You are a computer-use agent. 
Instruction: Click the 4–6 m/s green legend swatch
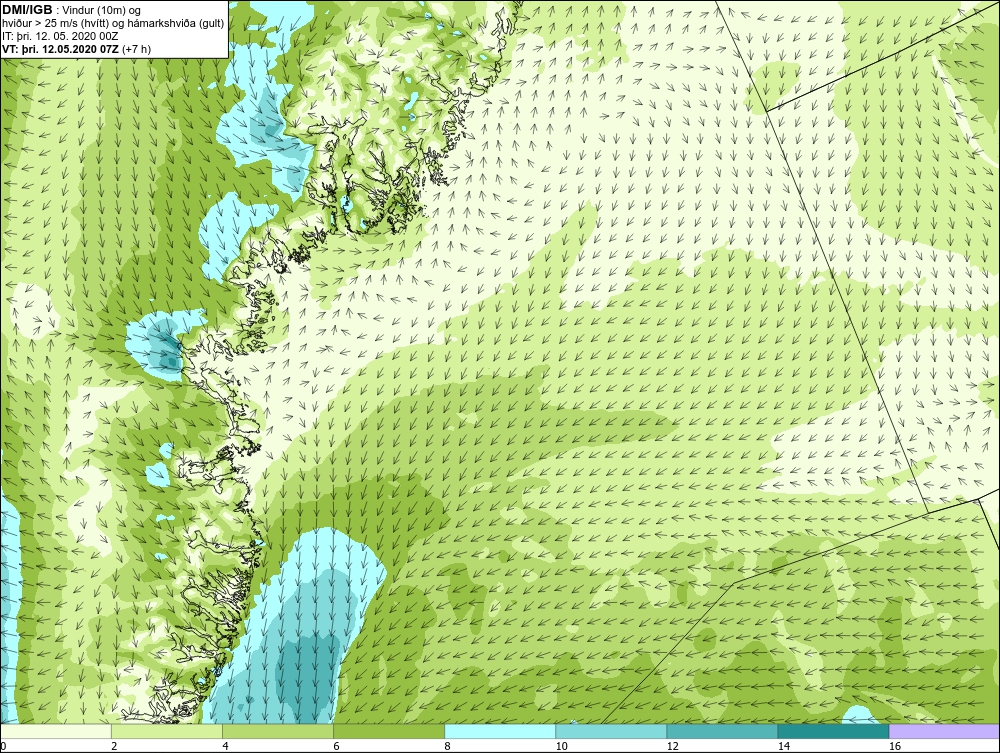point(277,731)
